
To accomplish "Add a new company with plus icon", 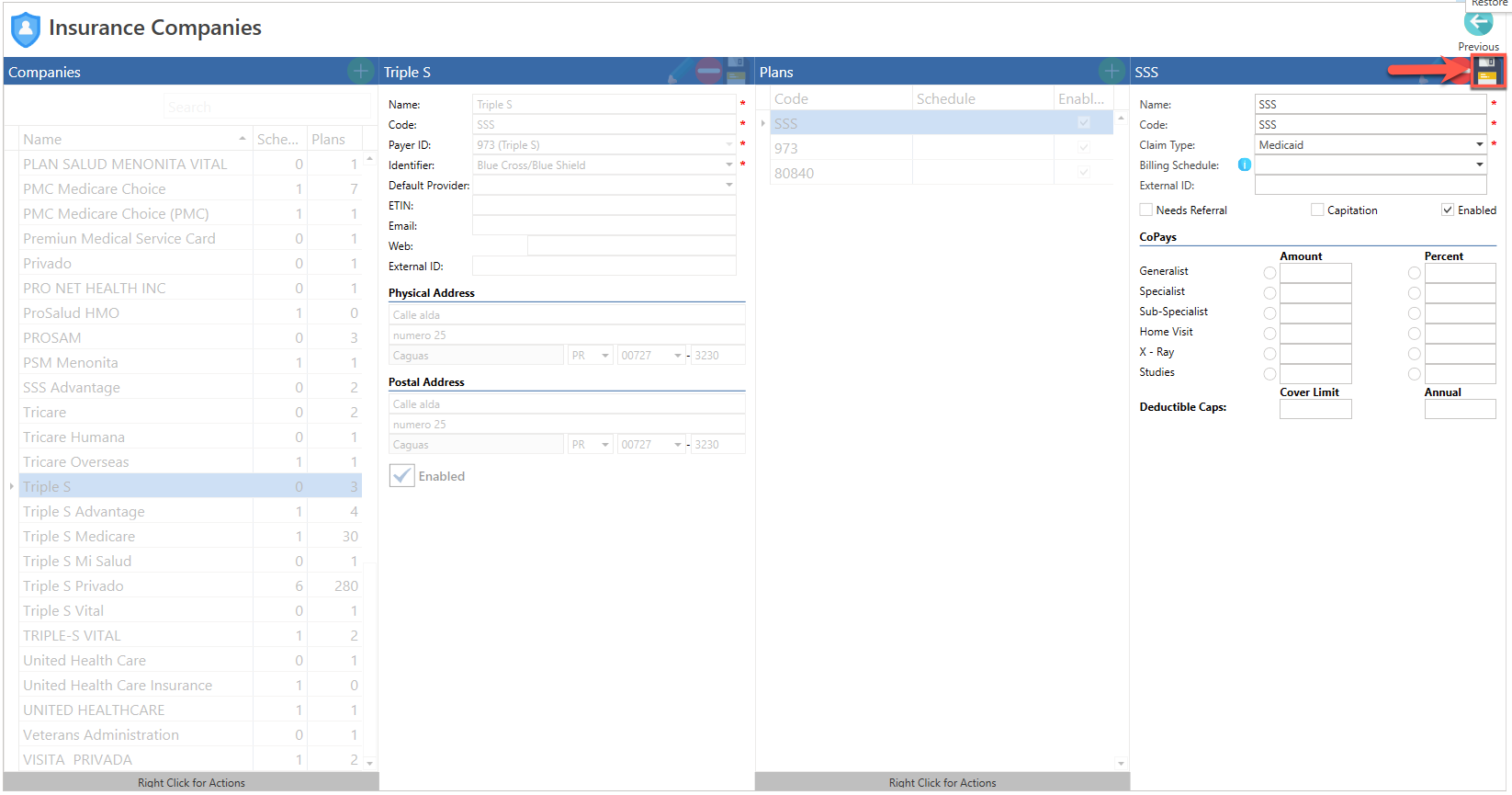I will tap(360, 71).
